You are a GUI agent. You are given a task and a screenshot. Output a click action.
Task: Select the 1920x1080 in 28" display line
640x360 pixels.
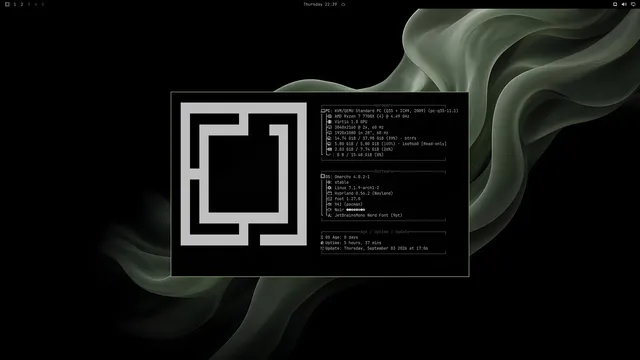pyautogui.click(x=361, y=133)
